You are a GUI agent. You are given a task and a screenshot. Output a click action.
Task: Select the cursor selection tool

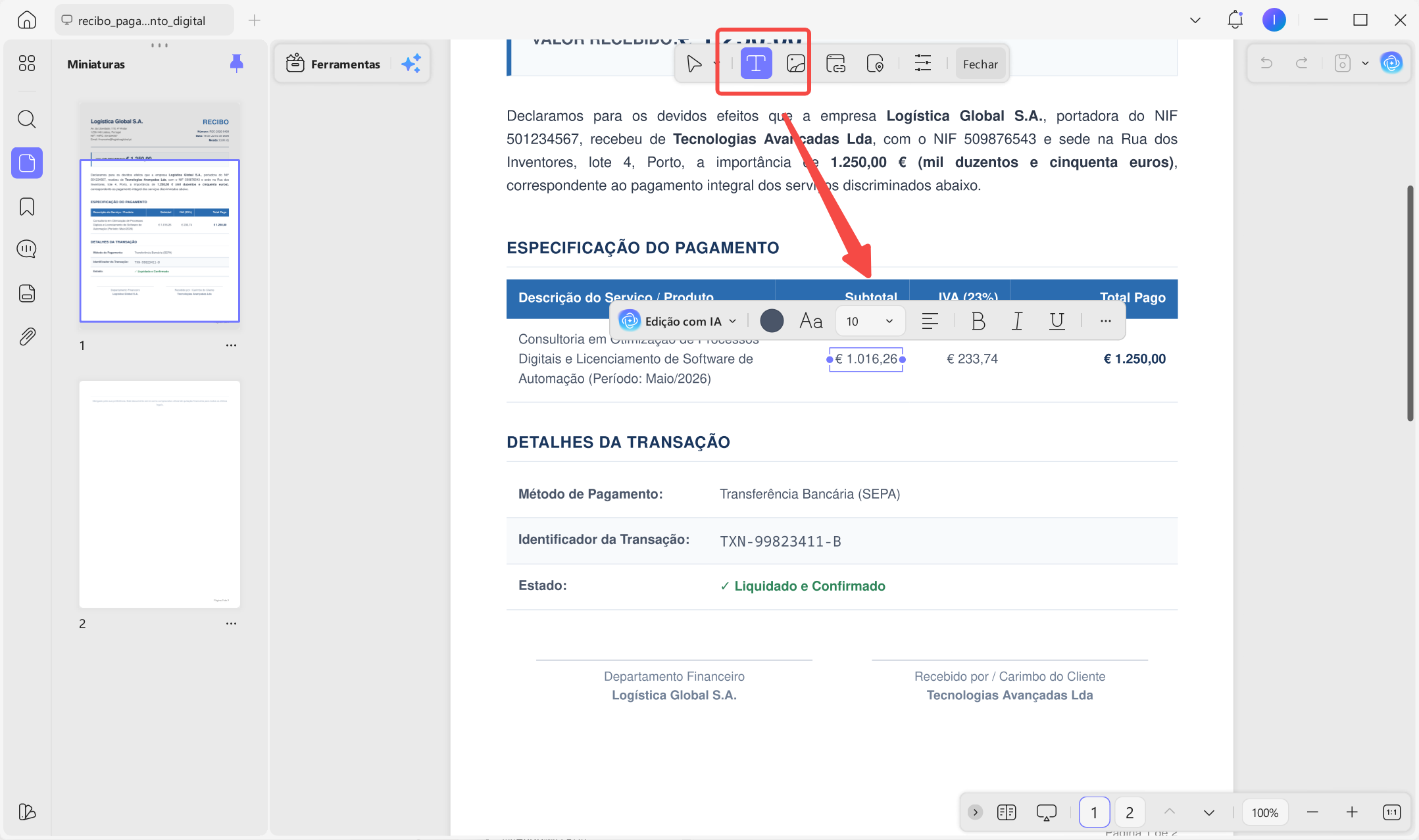694,64
